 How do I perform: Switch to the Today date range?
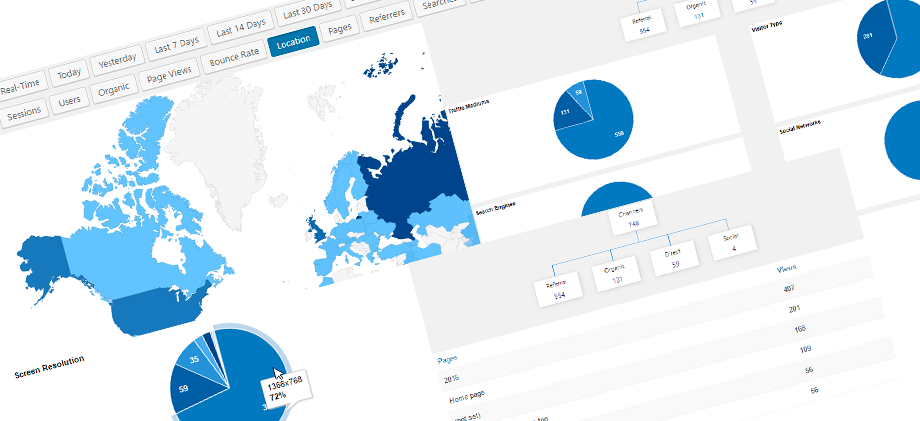pos(69,74)
